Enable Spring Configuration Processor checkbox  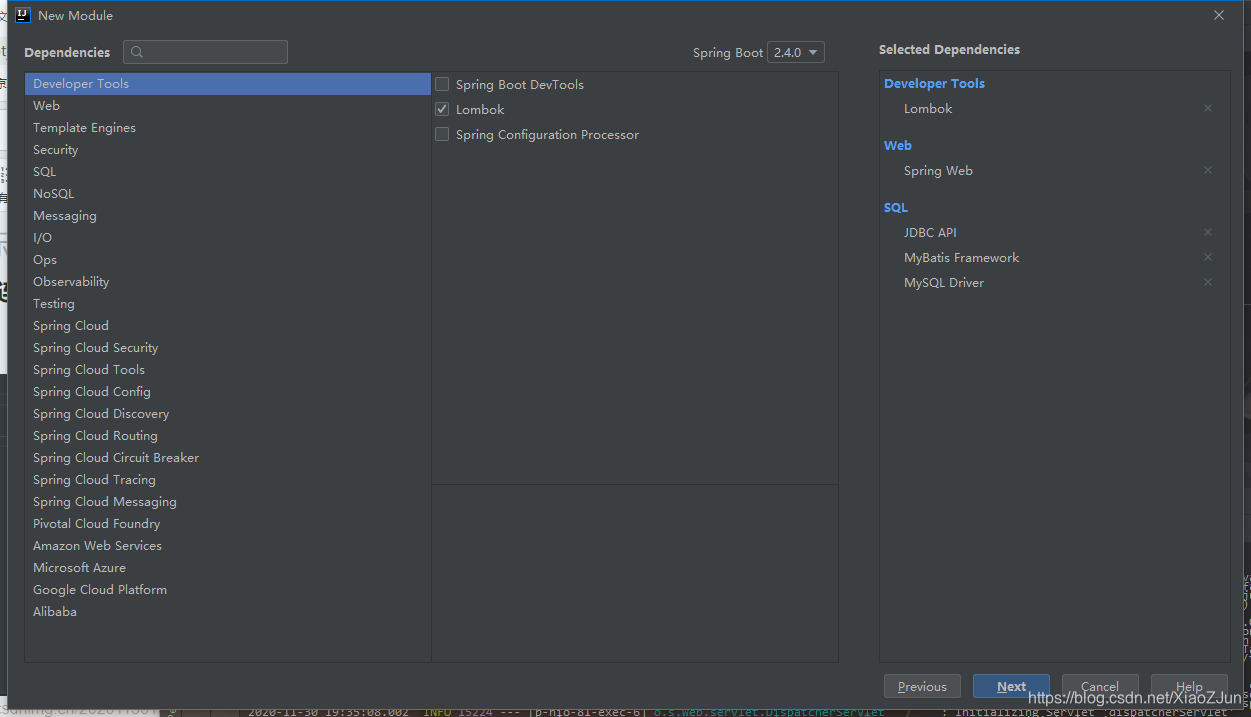tap(442, 134)
